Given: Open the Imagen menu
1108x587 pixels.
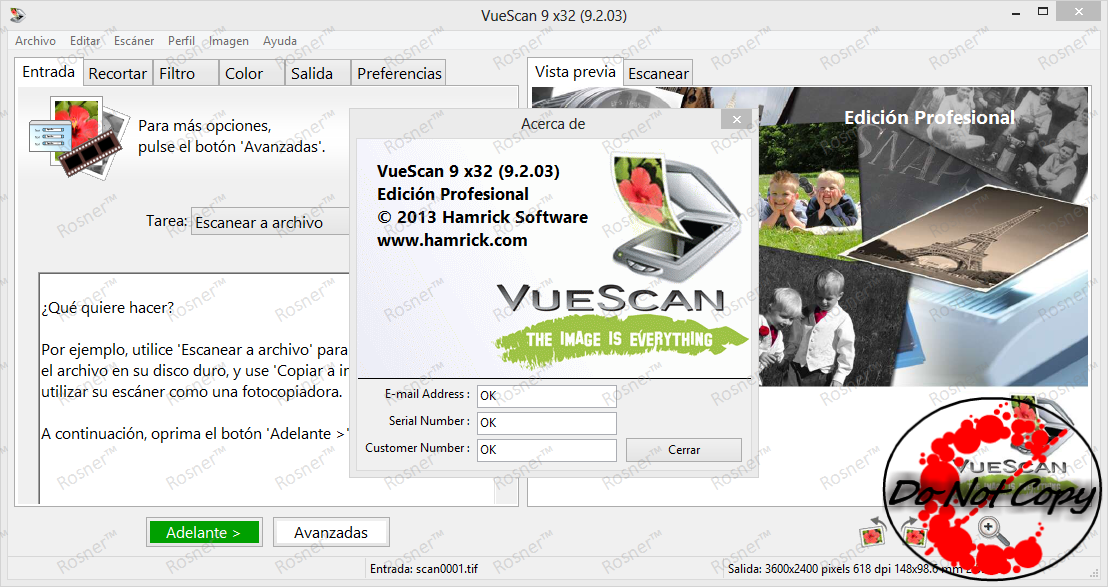Looking at the screenshot, I should pos(228,41).
